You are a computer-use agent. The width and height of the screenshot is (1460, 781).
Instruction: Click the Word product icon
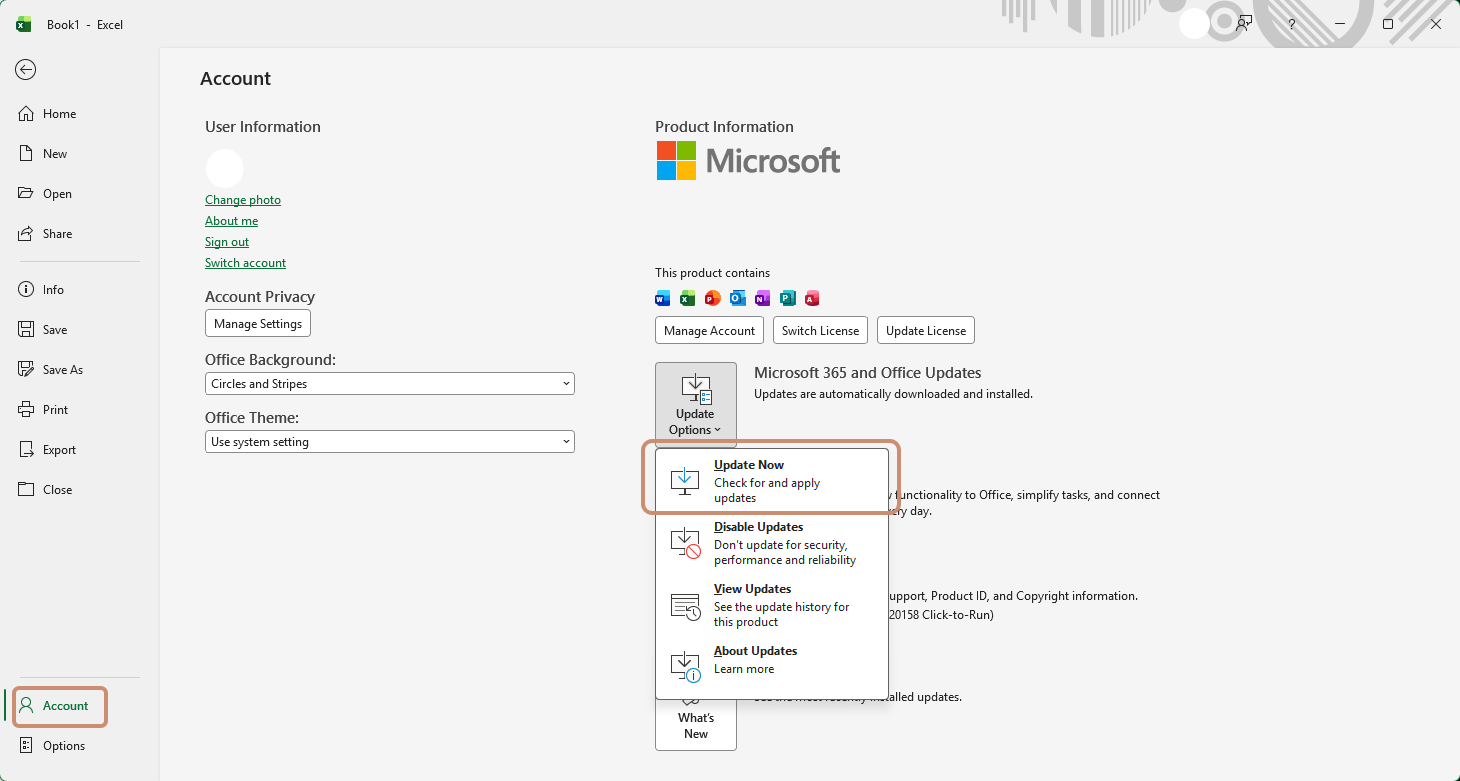point(662,298)
